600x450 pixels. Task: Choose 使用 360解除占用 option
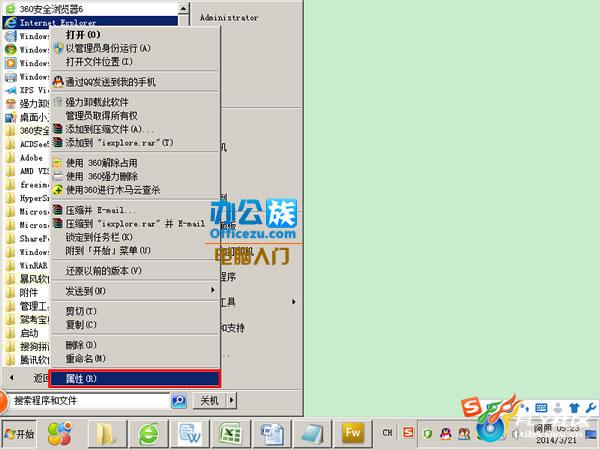point(134,163)
